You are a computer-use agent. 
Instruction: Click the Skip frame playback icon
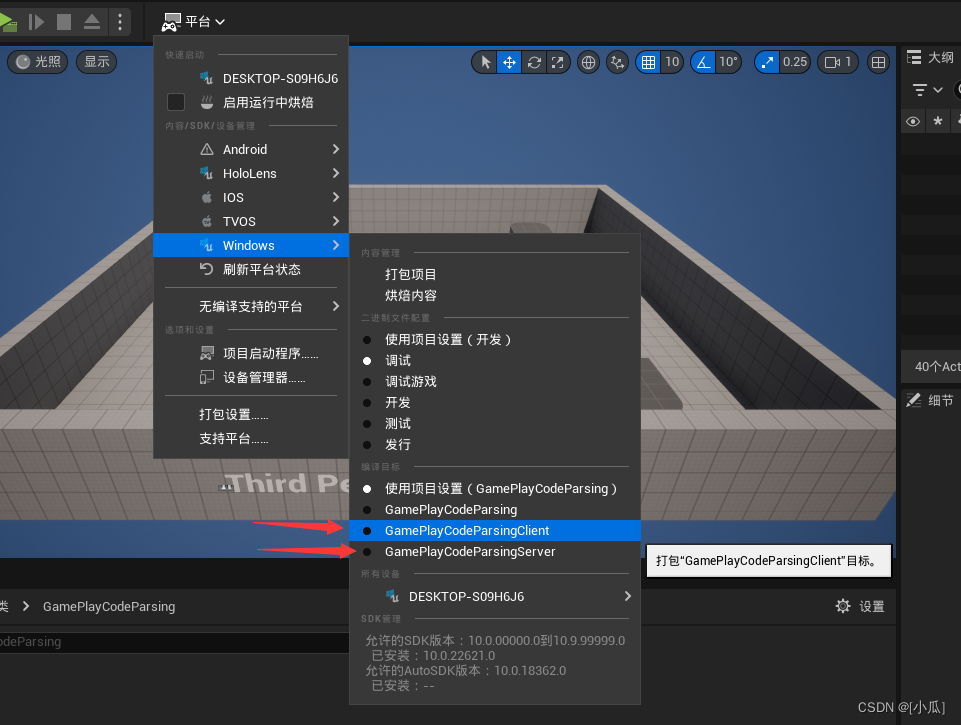(36, 23)
